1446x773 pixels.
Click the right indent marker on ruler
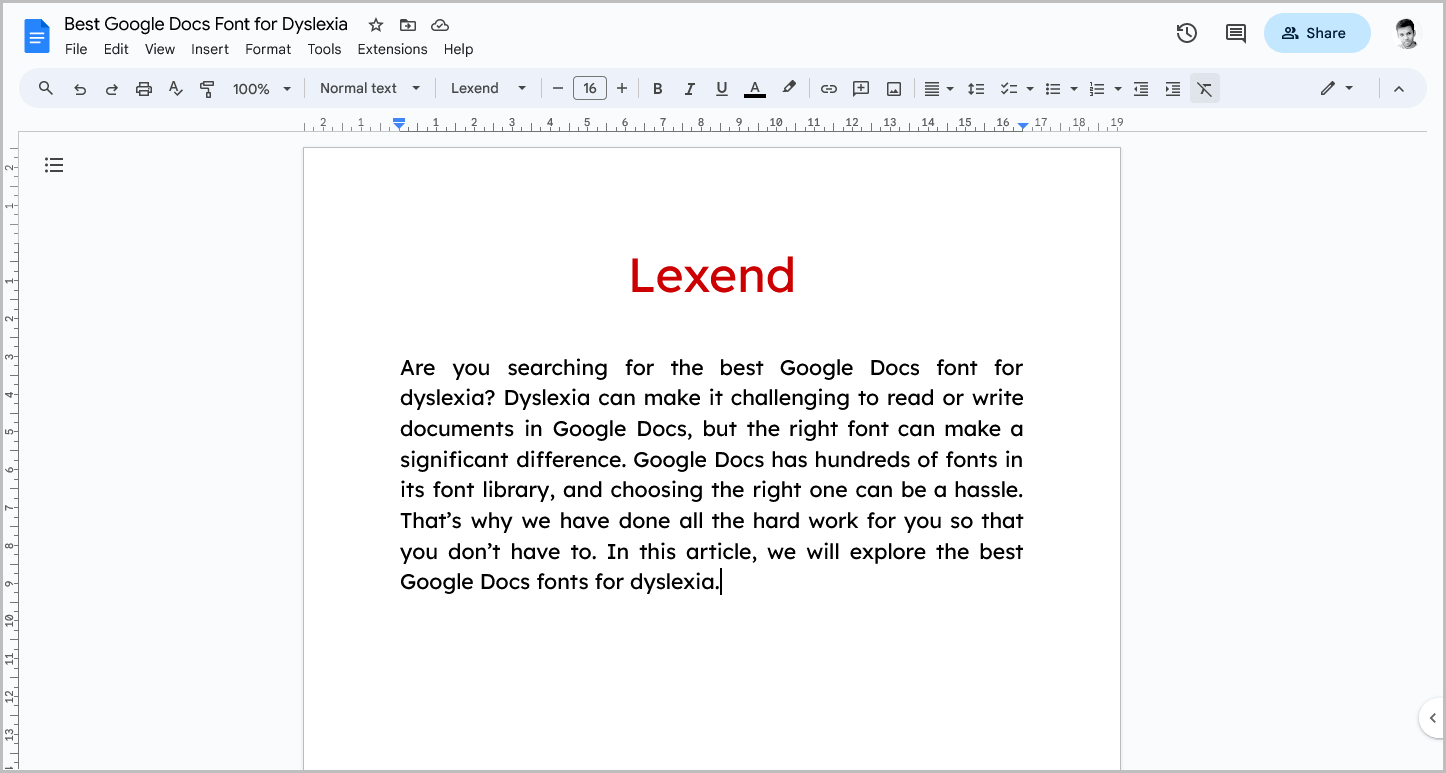click(1023, 125)
